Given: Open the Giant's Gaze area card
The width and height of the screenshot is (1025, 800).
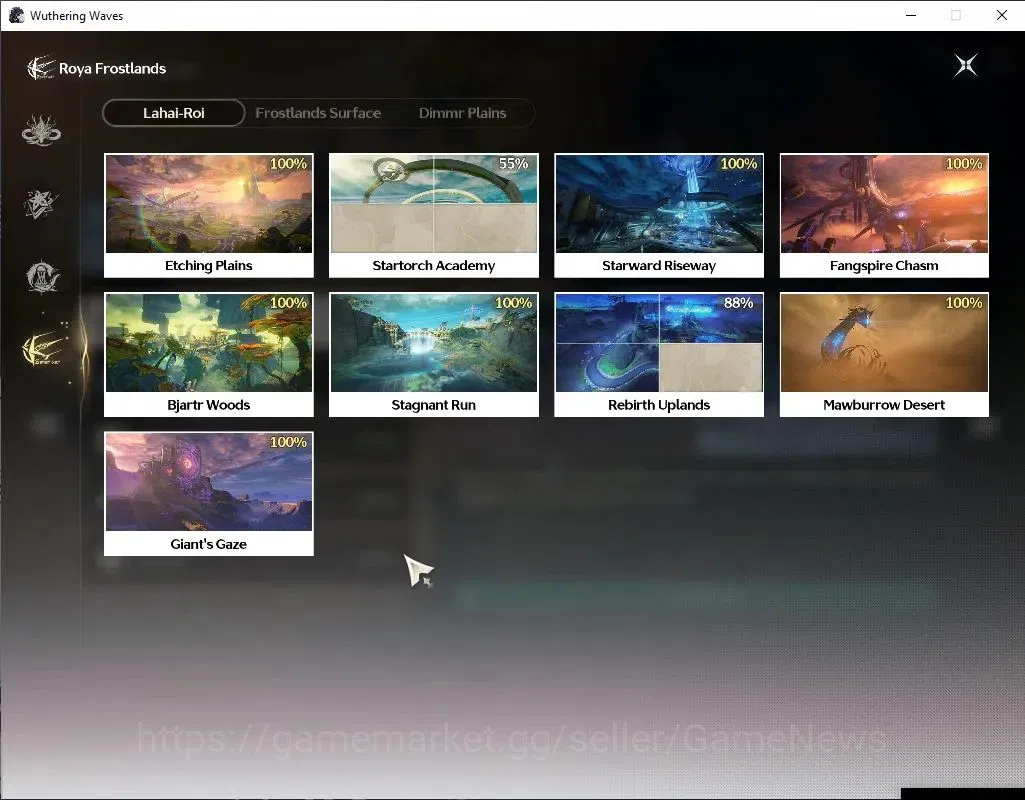Looking at the screenshot, I should click(209, 494).
